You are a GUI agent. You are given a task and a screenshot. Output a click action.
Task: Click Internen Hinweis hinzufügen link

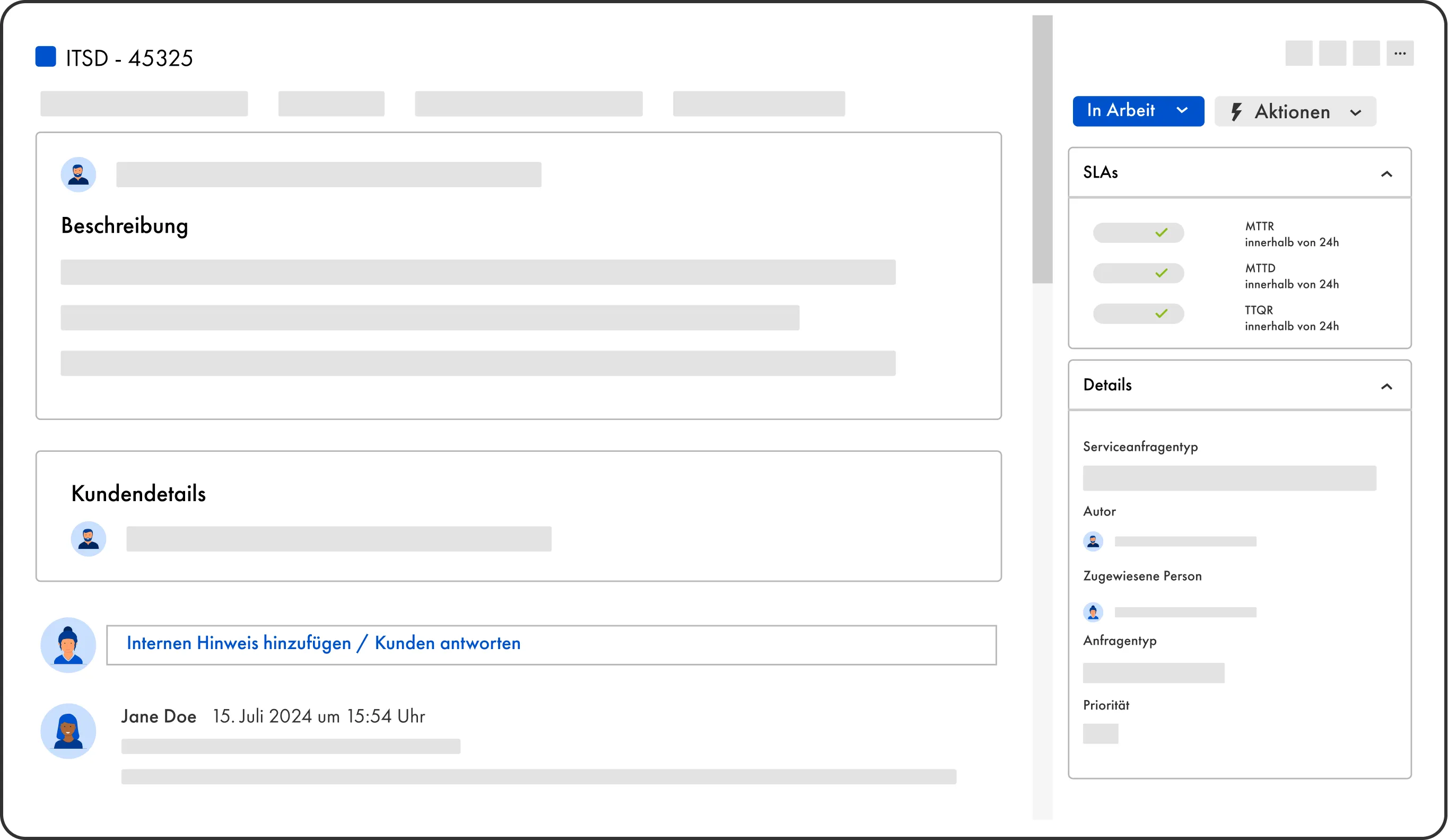coord(239,643)
